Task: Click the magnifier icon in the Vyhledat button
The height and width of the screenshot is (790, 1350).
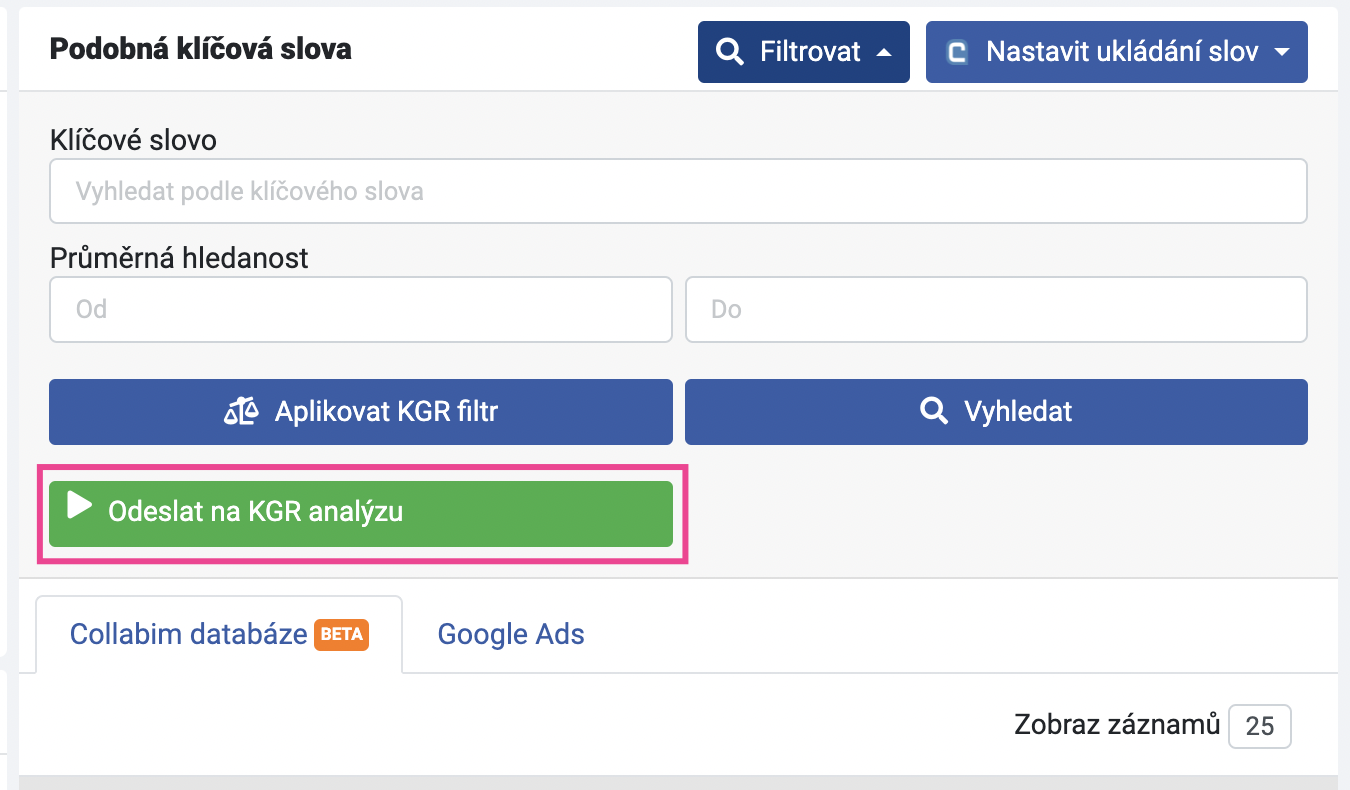Action: coord(933,411)
